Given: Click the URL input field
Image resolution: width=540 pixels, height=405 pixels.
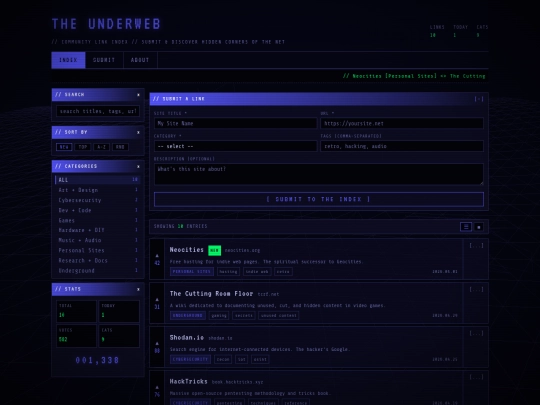Looking at the screenshot, I should pyautogui.click(x=402, y=123).
